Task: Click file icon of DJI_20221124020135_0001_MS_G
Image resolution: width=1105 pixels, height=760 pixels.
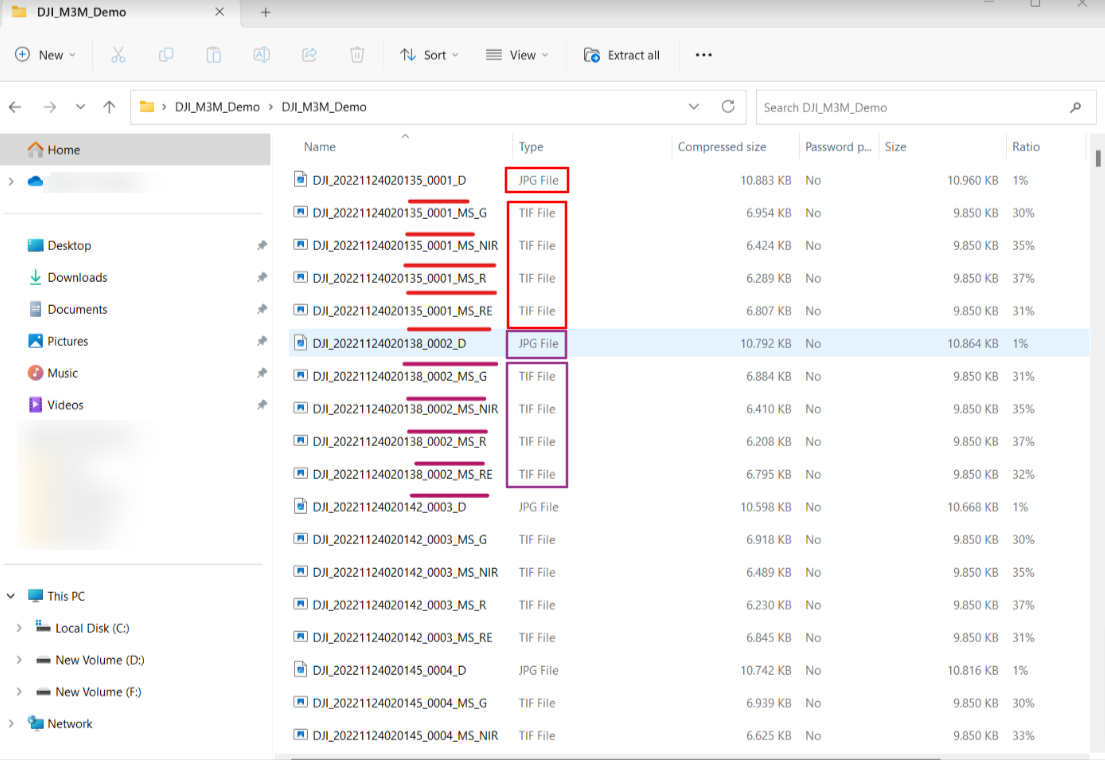Action: (300, 212)
